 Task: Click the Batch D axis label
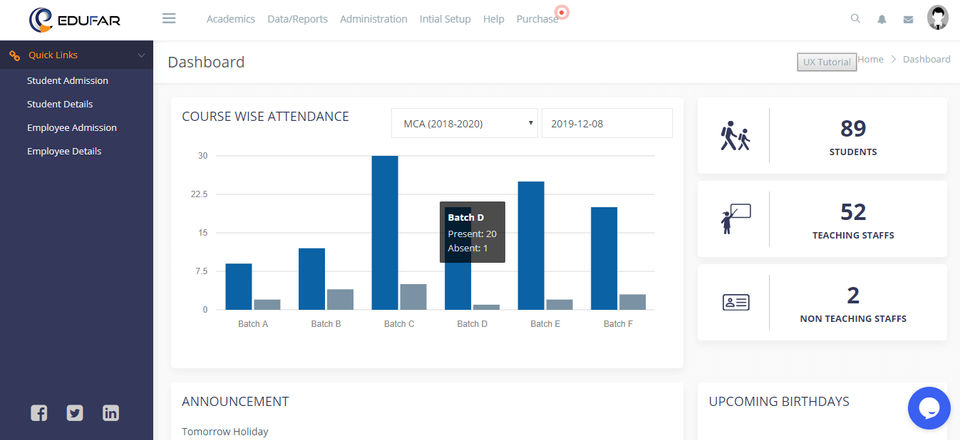pos(472,324)
